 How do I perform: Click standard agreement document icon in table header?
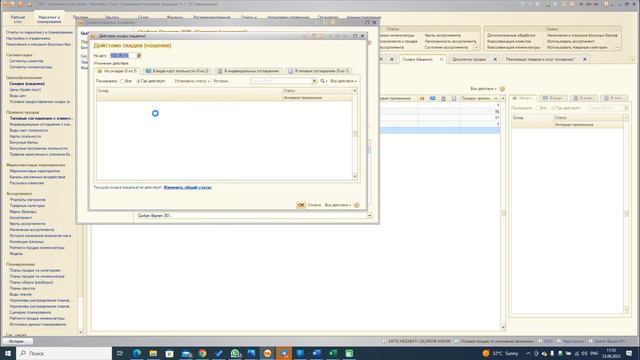coord(454,98)
